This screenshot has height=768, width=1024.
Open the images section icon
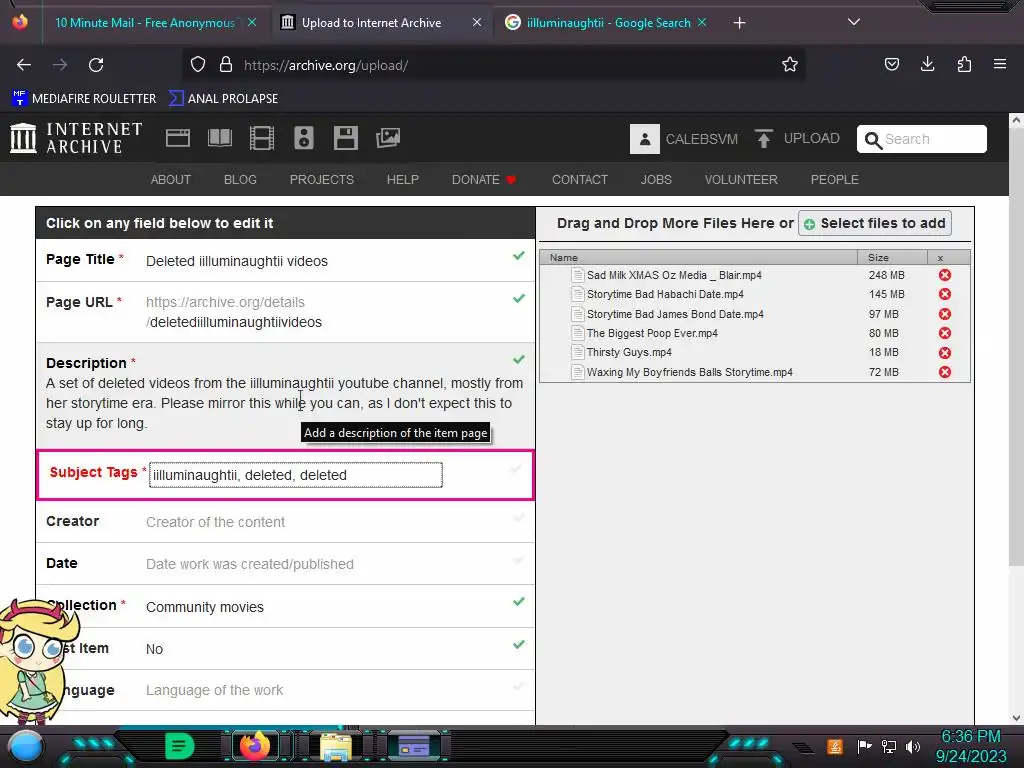click(x=387, y=138)
